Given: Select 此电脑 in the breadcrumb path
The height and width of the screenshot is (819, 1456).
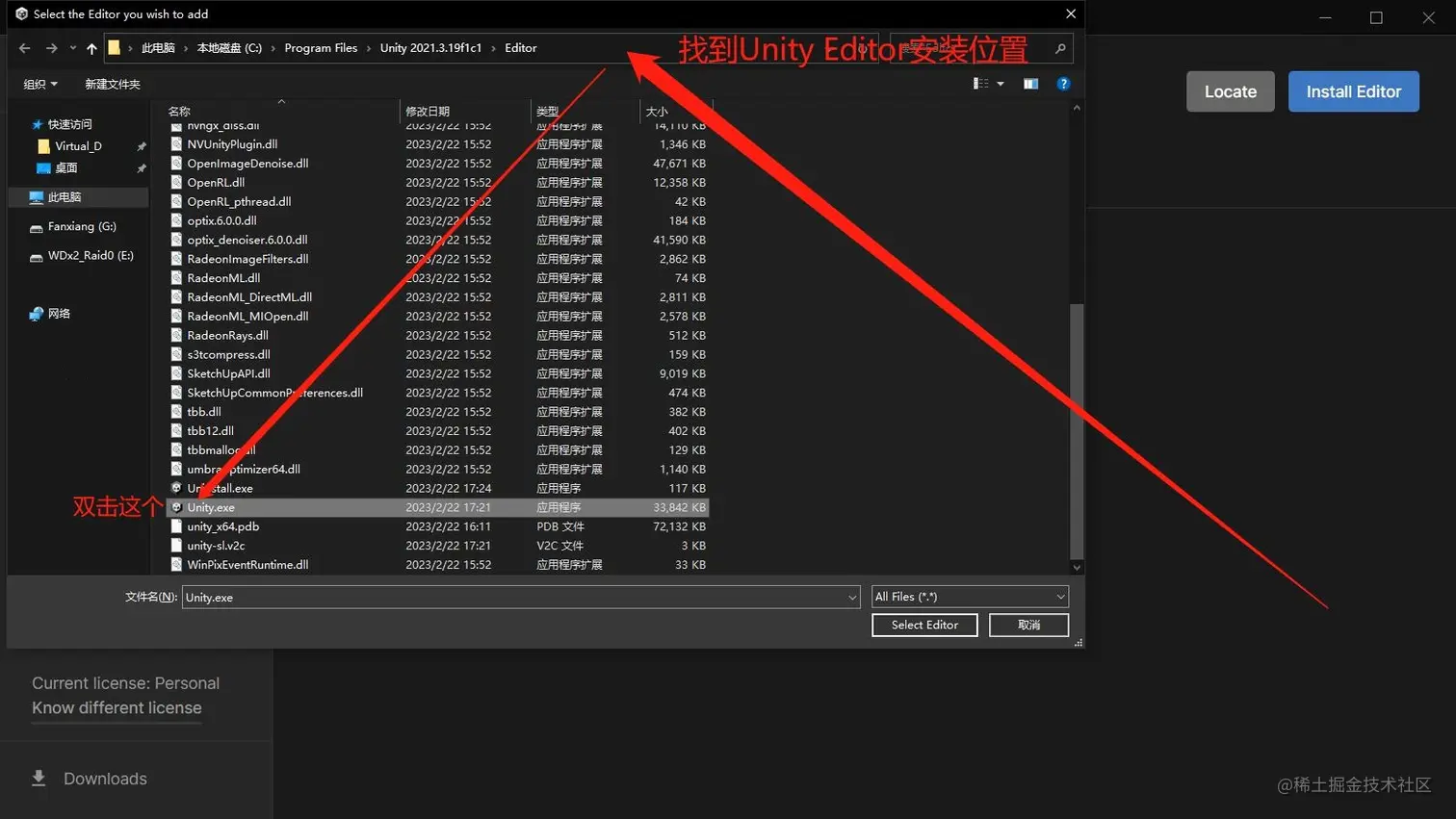Looking at the screenshot, I should pos(158,47).
